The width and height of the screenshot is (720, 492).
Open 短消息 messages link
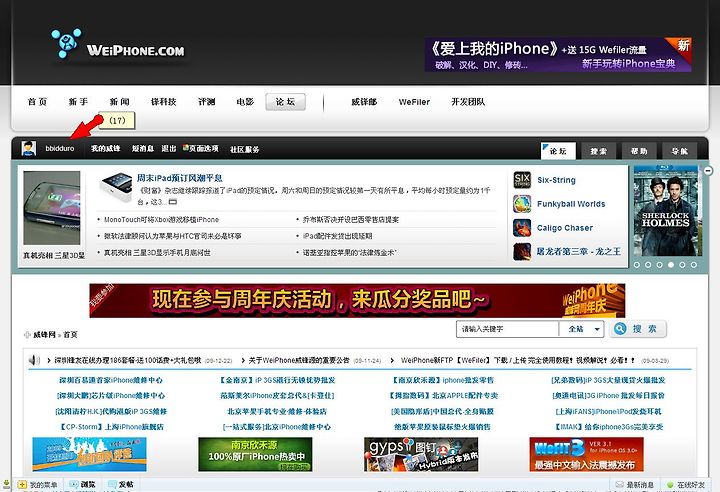143,148
